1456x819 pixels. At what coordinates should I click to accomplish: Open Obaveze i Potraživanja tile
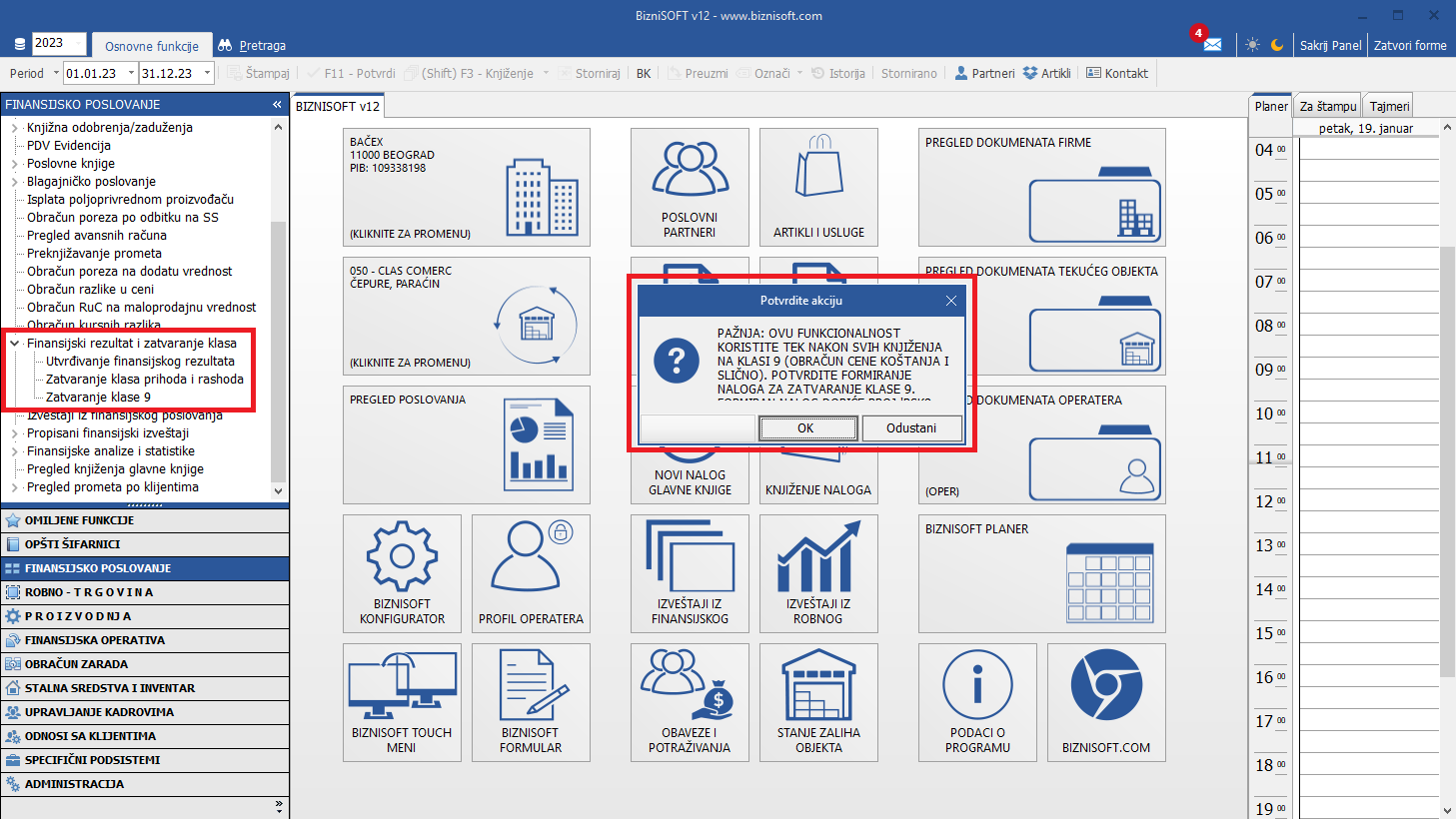[x=690, y=702]
